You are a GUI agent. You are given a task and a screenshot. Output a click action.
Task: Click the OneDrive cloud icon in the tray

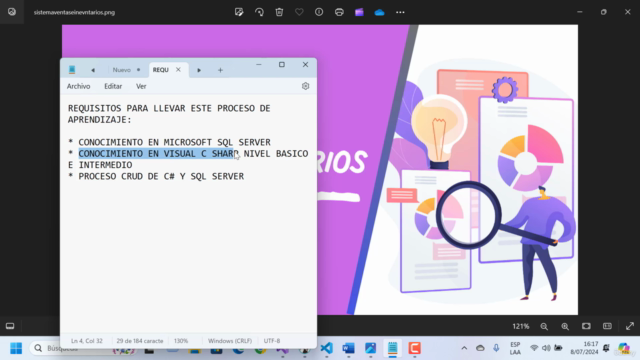coord(480,348)
